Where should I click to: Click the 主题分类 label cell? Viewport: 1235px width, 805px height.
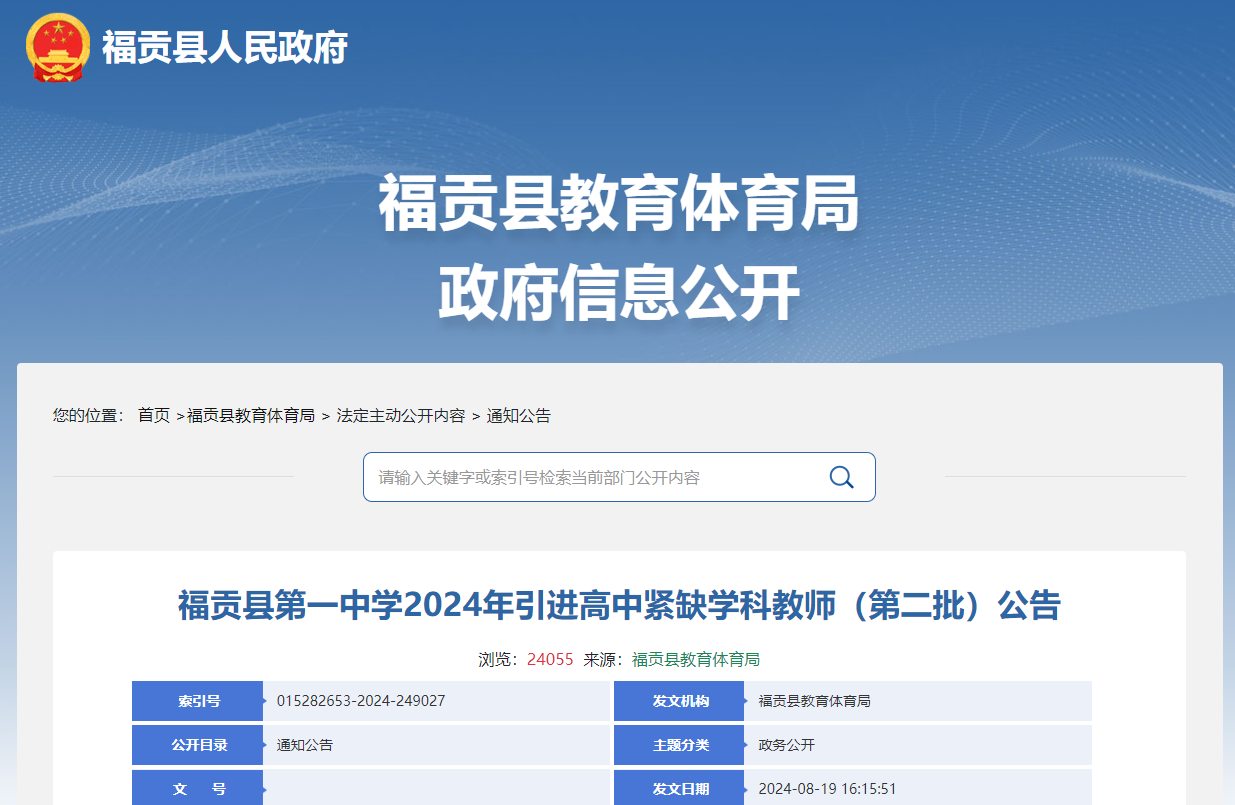point(679,745)
